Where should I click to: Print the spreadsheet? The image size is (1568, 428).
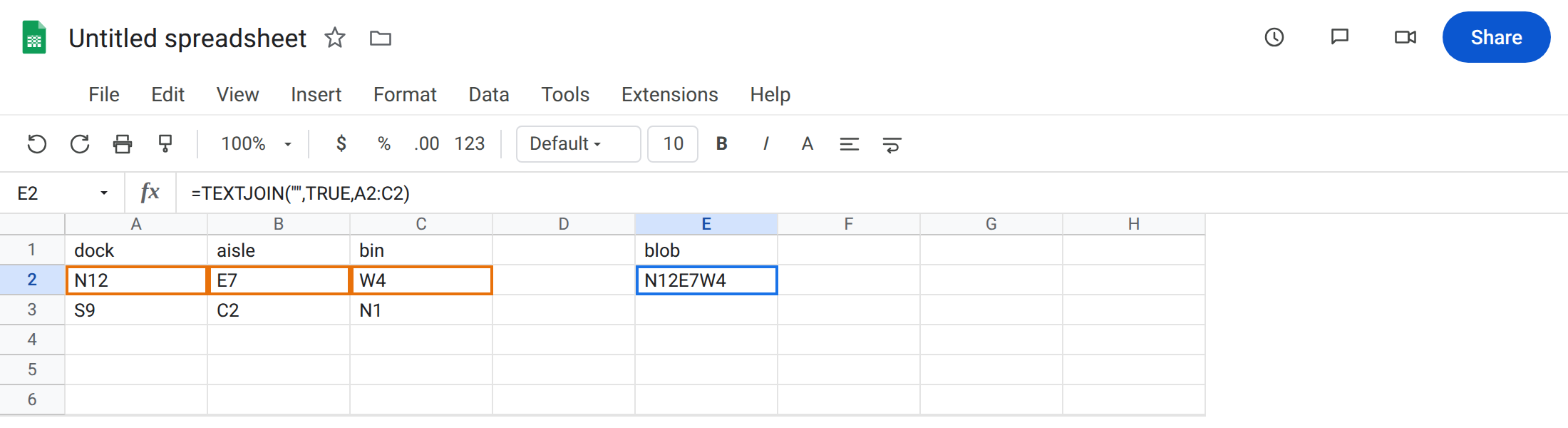coord(123,144)
